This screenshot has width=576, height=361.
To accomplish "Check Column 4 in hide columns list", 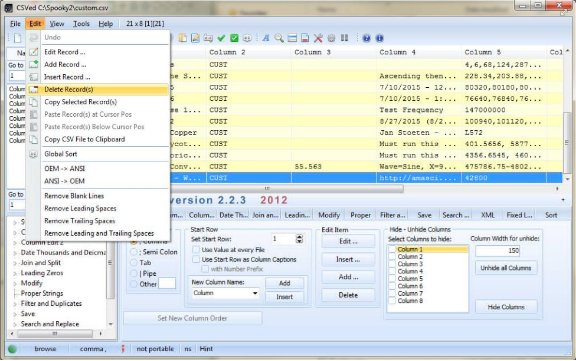I will tap(392, 271).
